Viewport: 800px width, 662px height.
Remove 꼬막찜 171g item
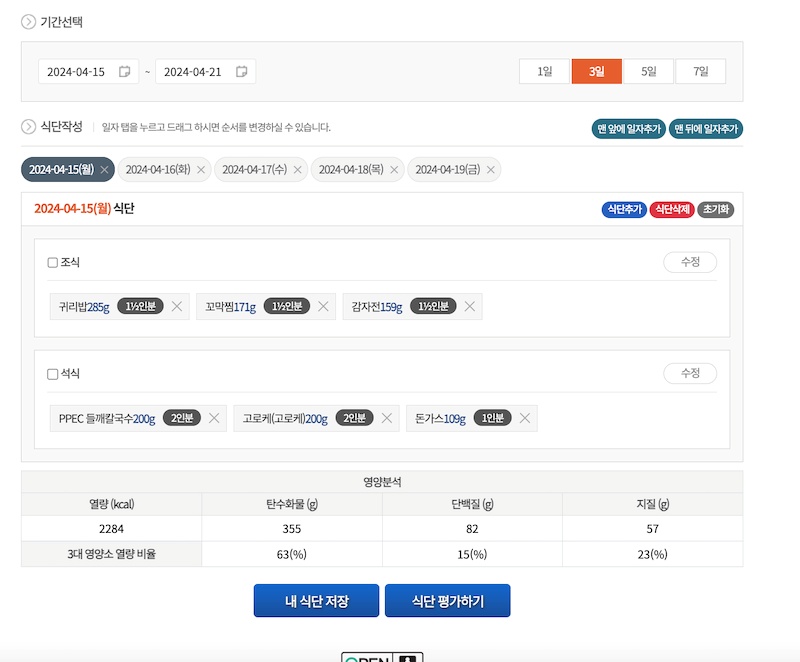[x=323, y=306]
